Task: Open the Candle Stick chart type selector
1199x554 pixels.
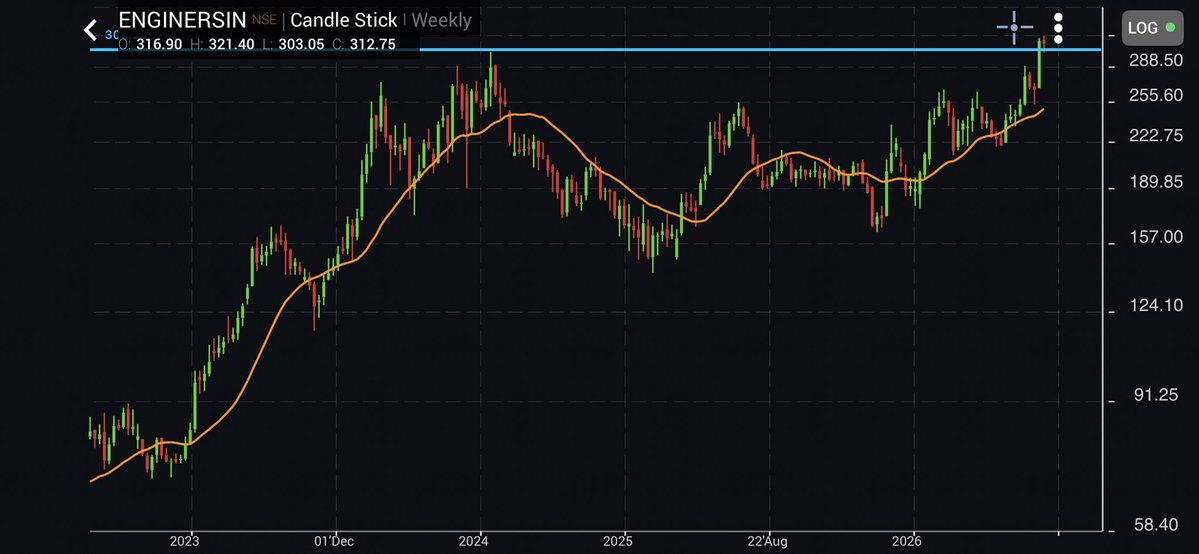Action: (344, 20)
